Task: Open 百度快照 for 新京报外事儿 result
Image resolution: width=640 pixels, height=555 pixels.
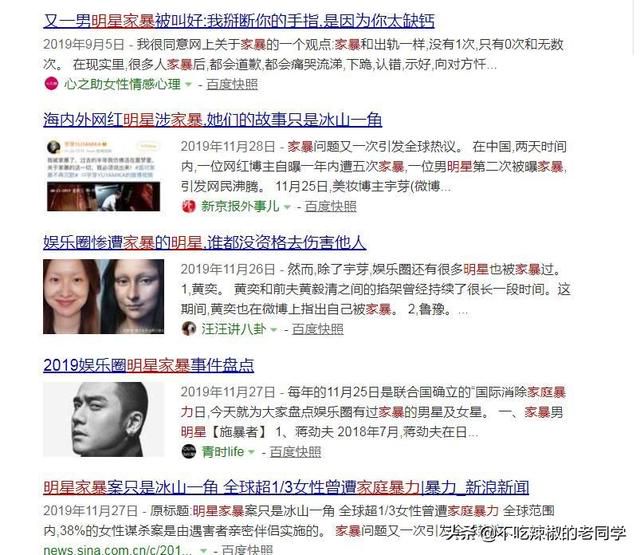Action: pyautogui.click(x=331, y=206)
